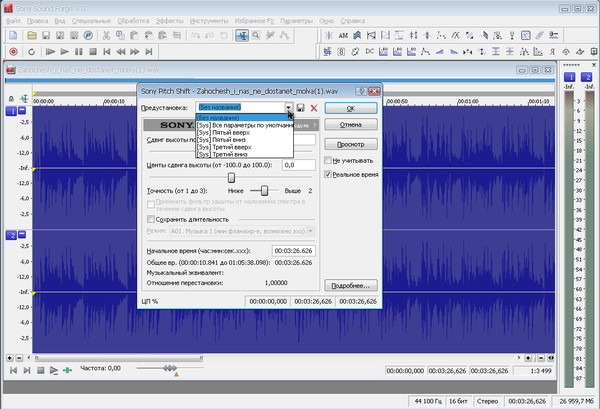Image resolution: width=600 pixels, height=409 pixels.
Task: Choose '[Sys] Пятый вниз' preset
Action: 245,140
